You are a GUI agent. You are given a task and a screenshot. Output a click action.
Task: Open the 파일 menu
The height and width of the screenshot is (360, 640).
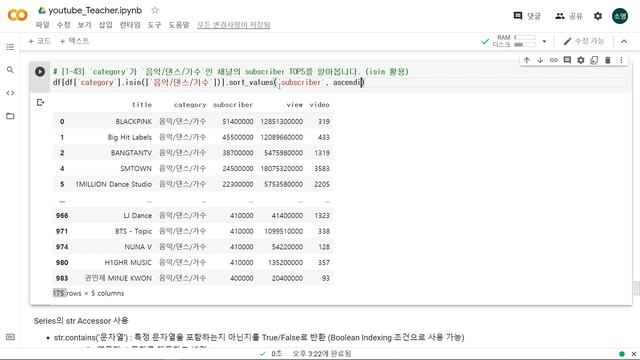[x=42, y=25]
